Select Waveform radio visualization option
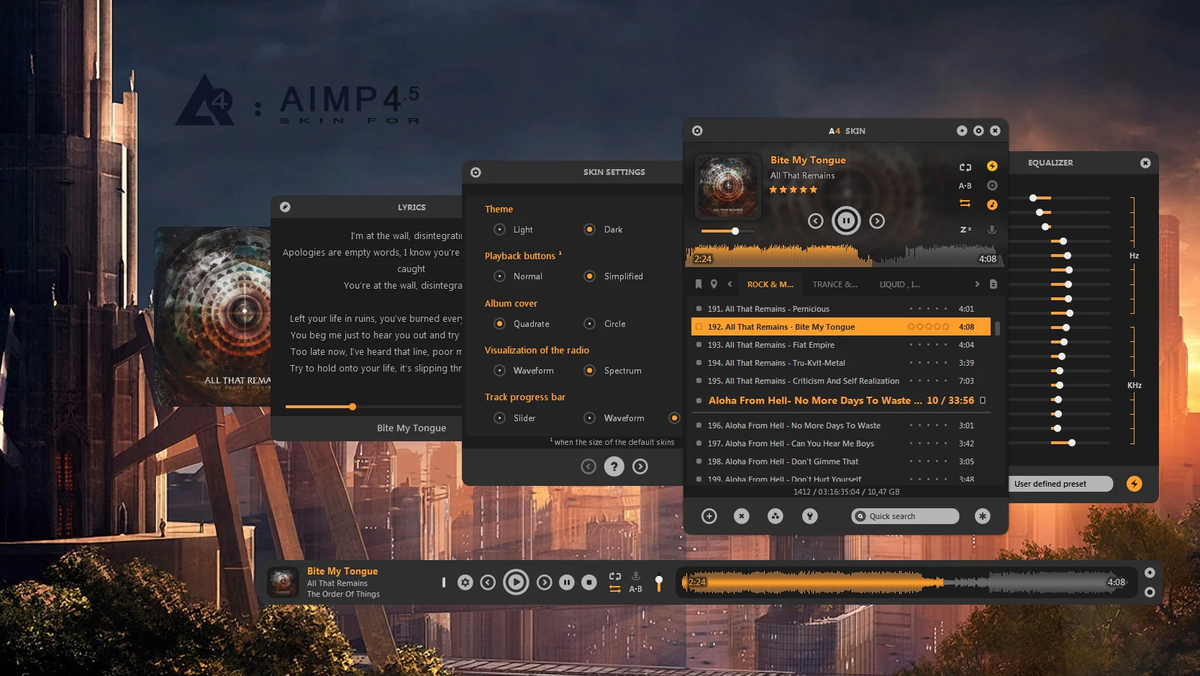 click(500, 371)
